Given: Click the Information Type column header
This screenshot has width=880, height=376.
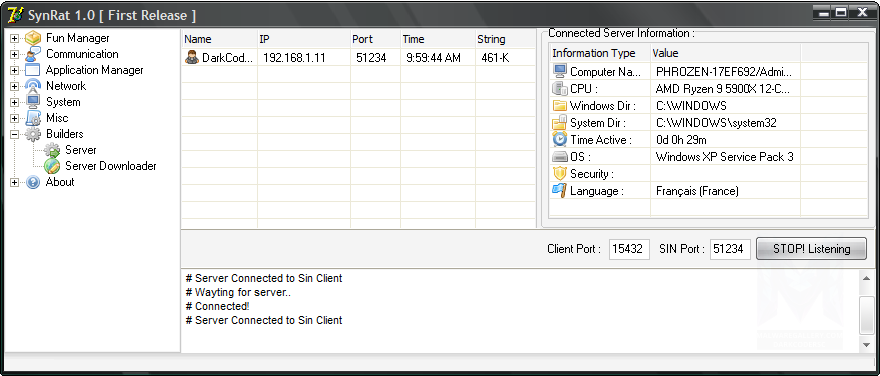Looking at the screenshot, I should [599, 53].
